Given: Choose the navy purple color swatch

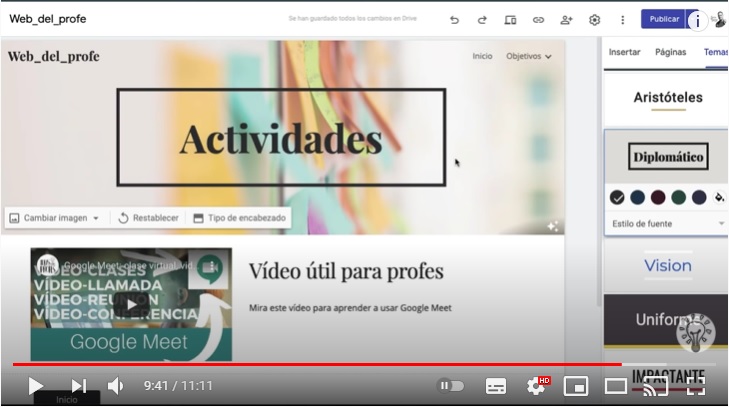Looking at the screenshot, I should click(699, 198).
